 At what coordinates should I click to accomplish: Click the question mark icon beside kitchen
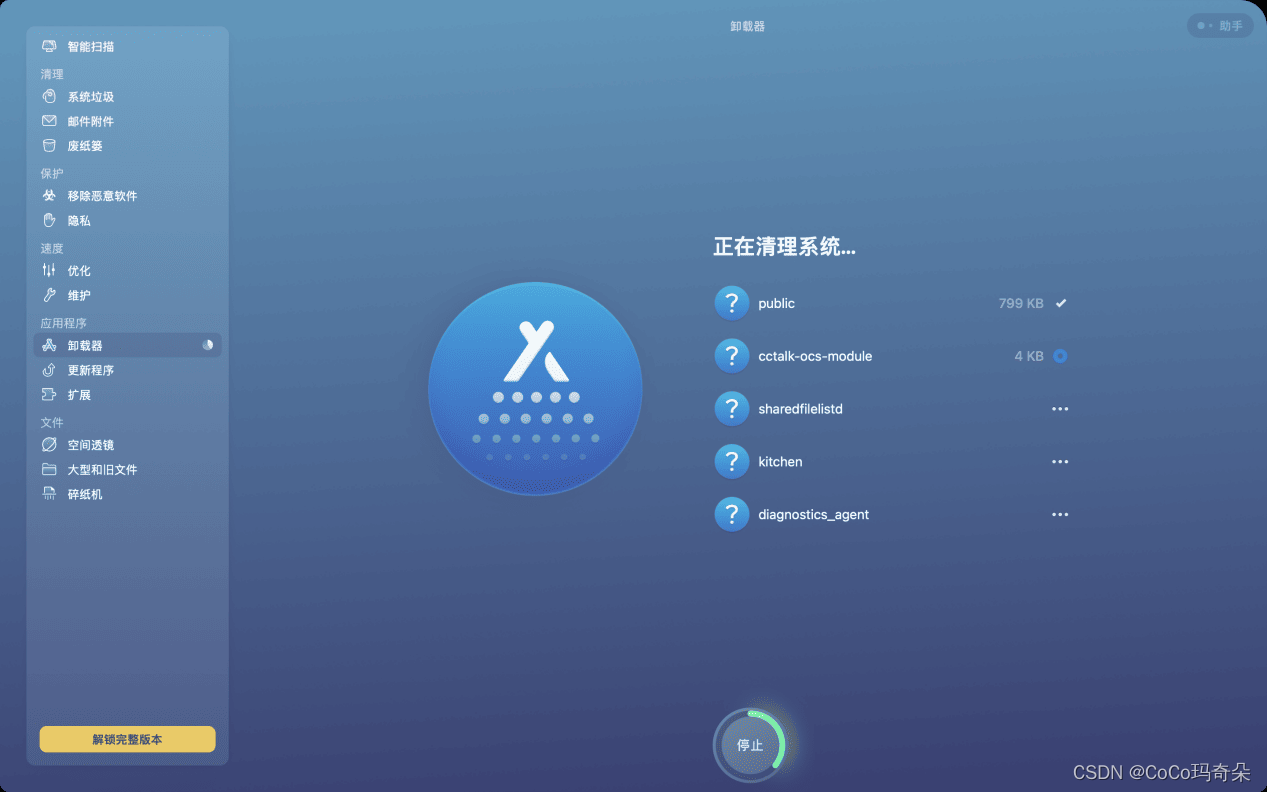[732, 462]
